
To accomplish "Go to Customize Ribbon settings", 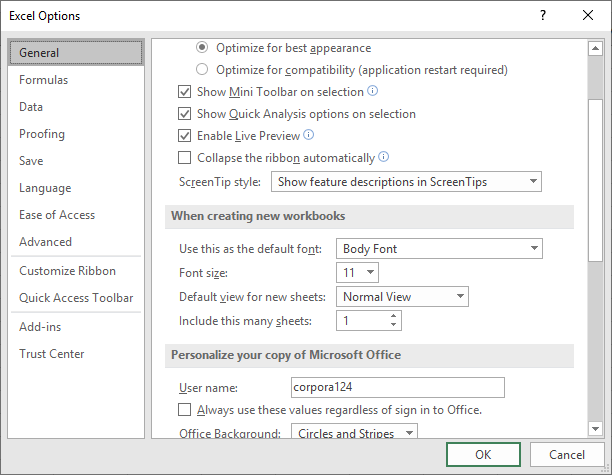I will [76, 270].
